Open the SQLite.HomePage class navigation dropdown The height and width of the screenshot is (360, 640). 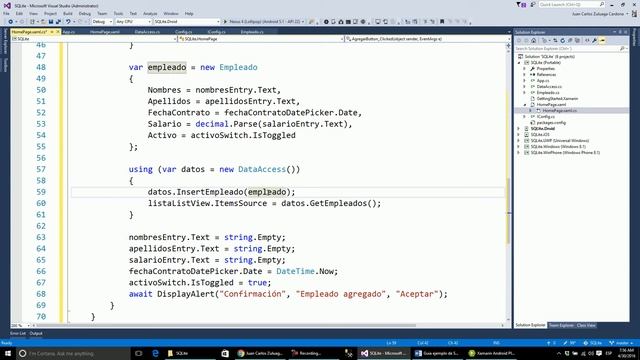pos(260,39)
